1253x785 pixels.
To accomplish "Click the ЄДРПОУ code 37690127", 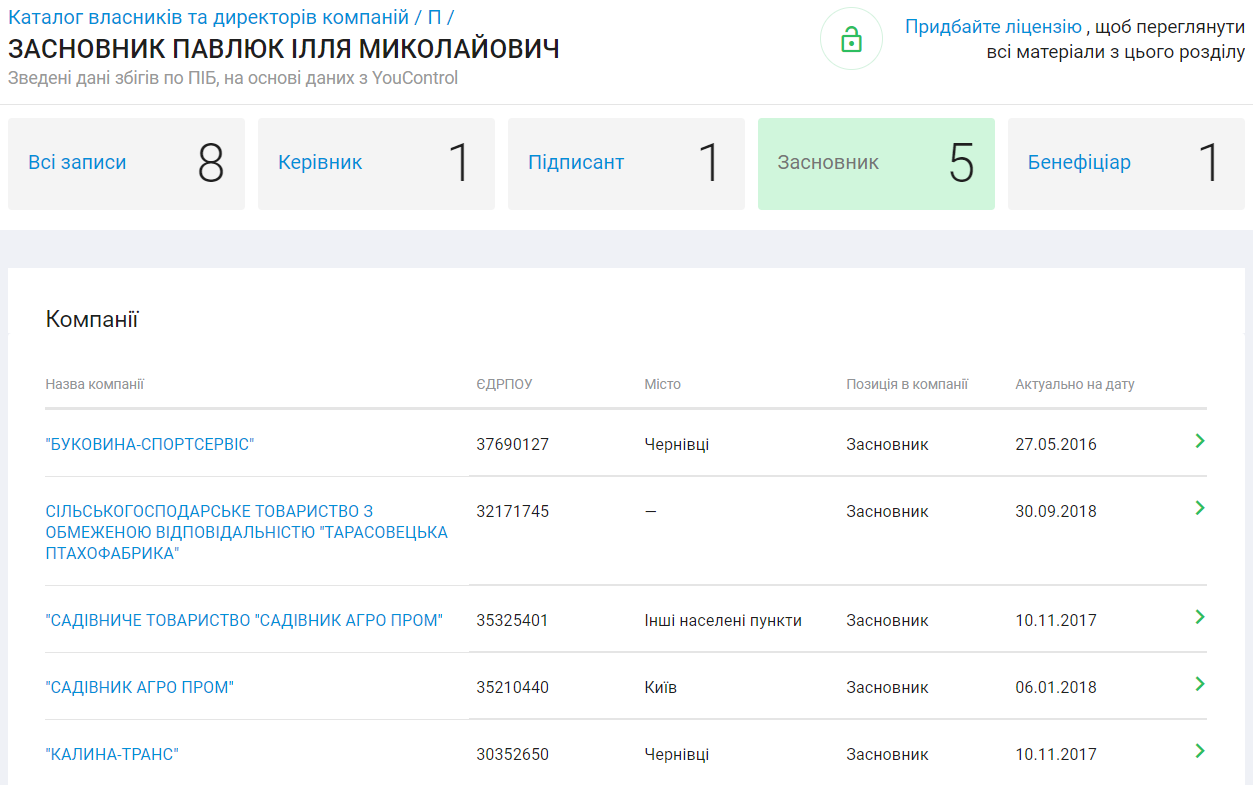I will pos(511,442).
